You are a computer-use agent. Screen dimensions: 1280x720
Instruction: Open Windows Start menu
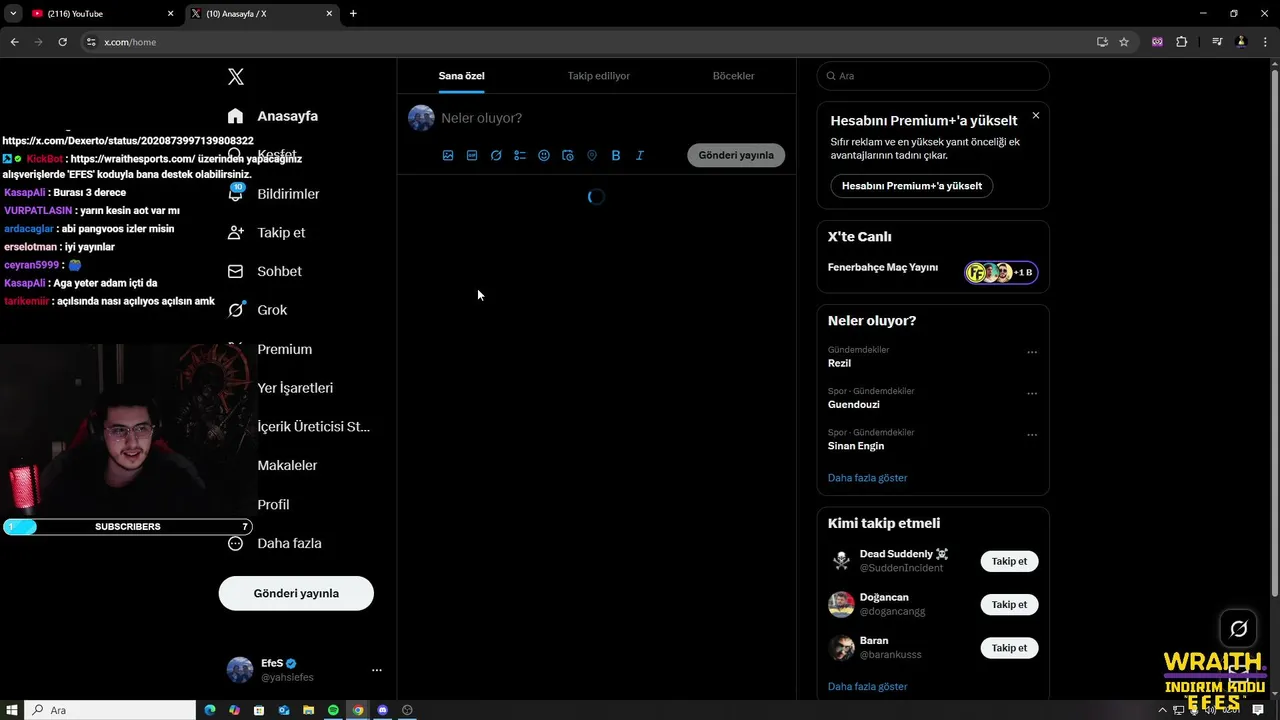[x=12, y=710]
